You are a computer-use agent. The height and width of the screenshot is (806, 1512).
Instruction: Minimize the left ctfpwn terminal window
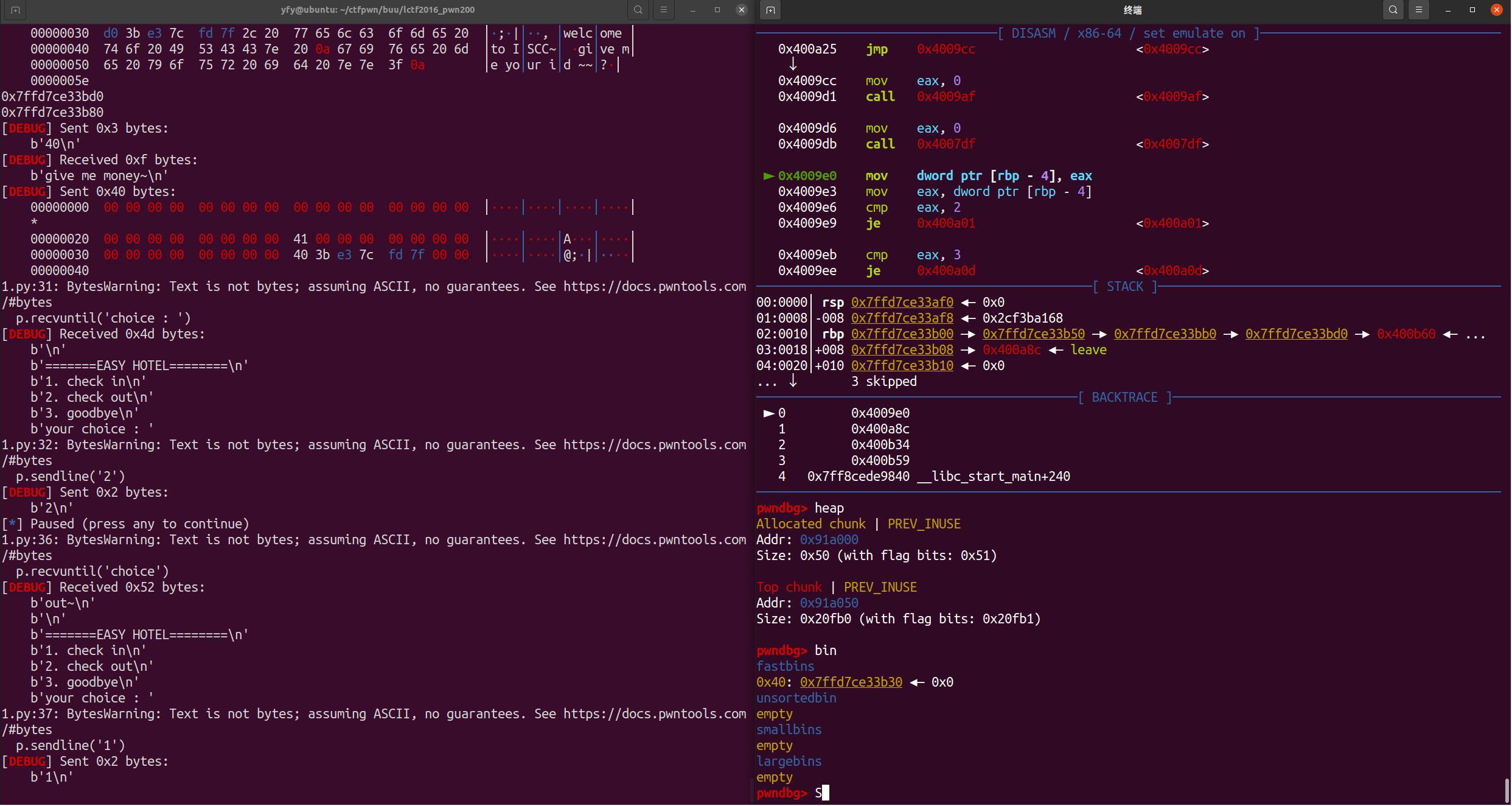693,10
